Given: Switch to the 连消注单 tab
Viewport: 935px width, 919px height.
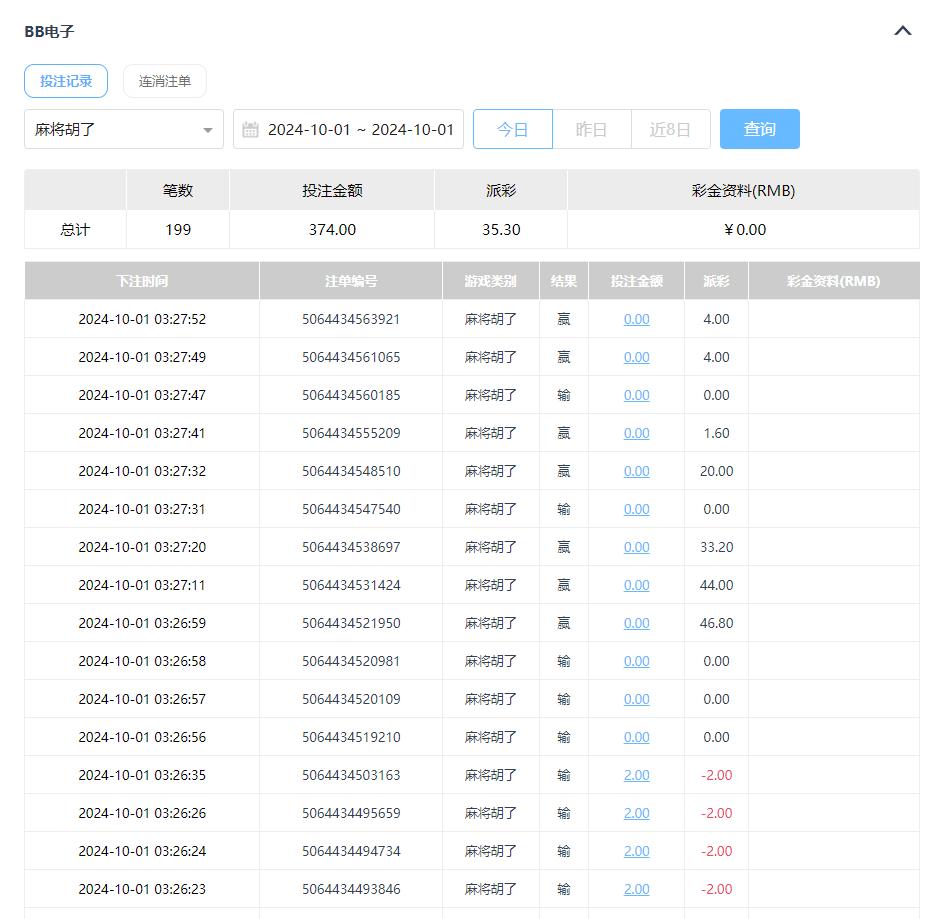Looking at the screenshot, I should click(165, 81).
